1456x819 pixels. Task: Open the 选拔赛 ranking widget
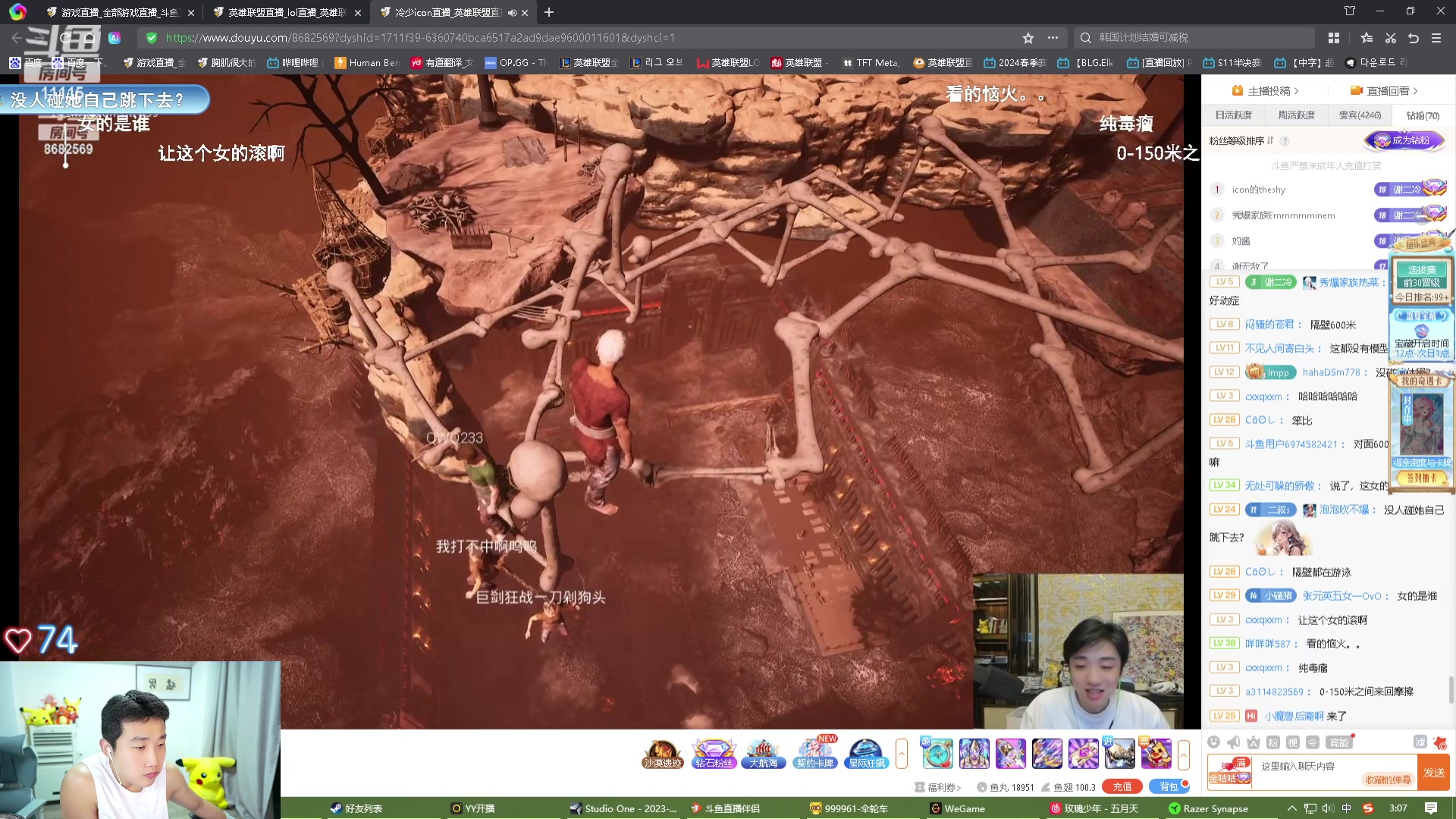tap(1422, 281)
